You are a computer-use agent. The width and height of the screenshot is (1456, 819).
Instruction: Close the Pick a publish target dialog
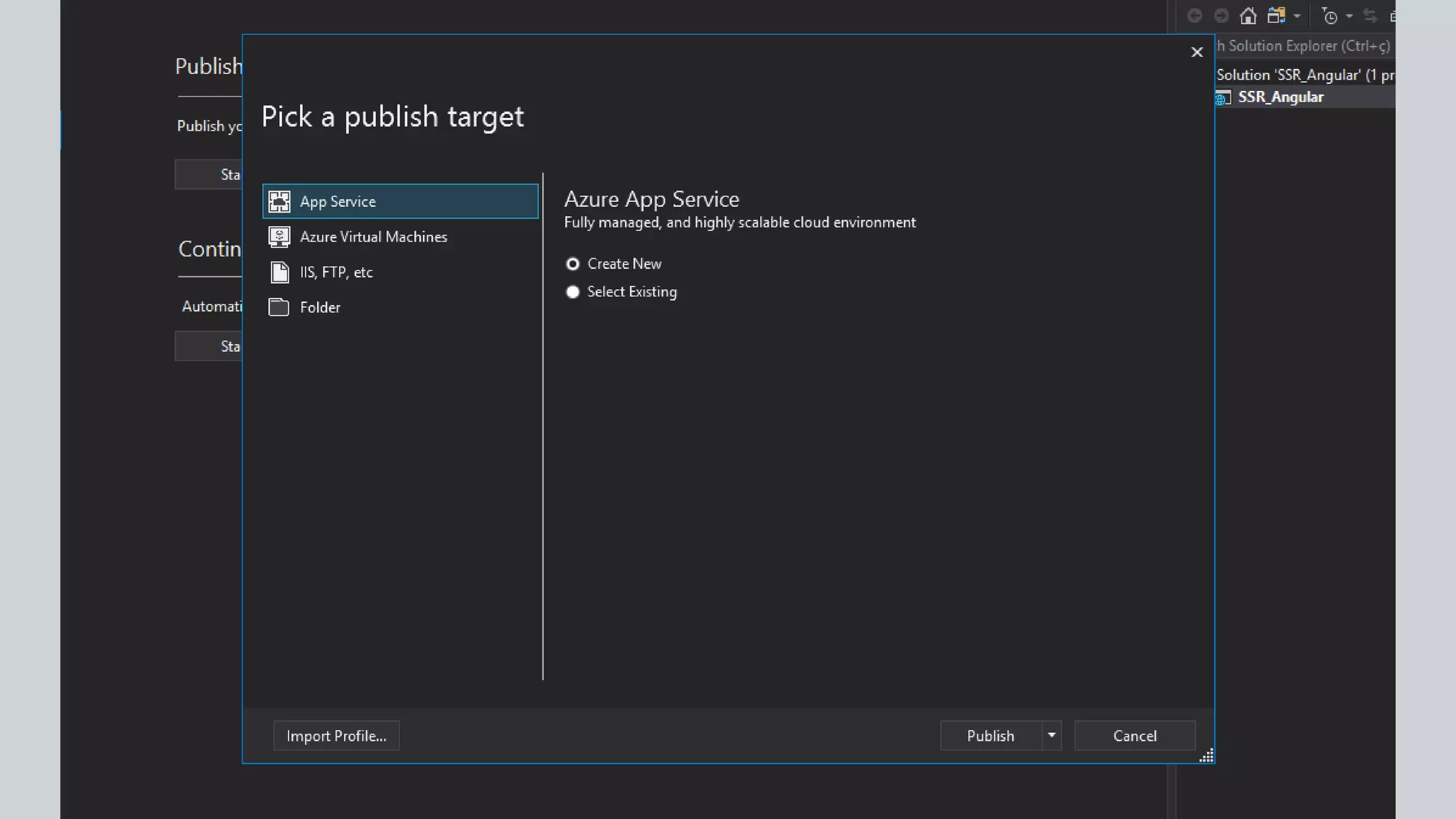[x=1197, y=52]
